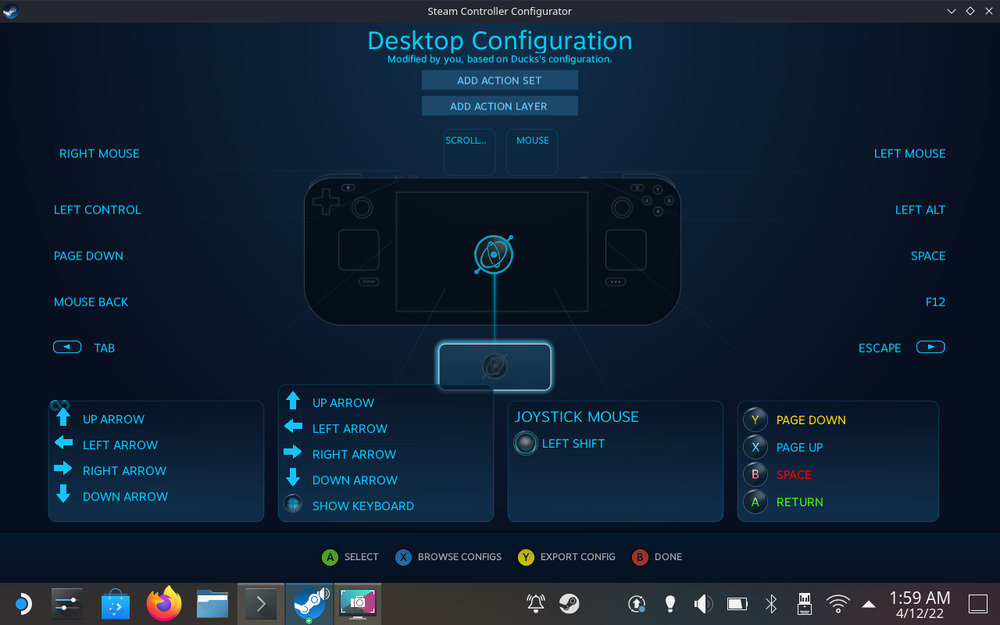Image resolution: width=1000 pixels, height=625 pixels.
Task: Click the joystick icon beside LEFT SHIFT
Action: [525, 443]
